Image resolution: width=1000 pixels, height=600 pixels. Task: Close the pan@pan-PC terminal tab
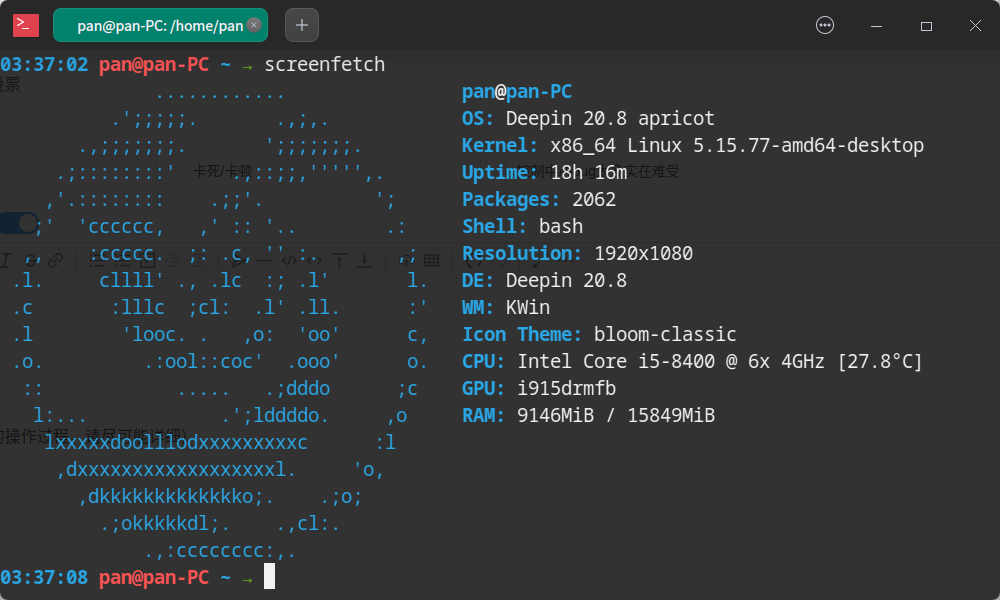point(254,26)
